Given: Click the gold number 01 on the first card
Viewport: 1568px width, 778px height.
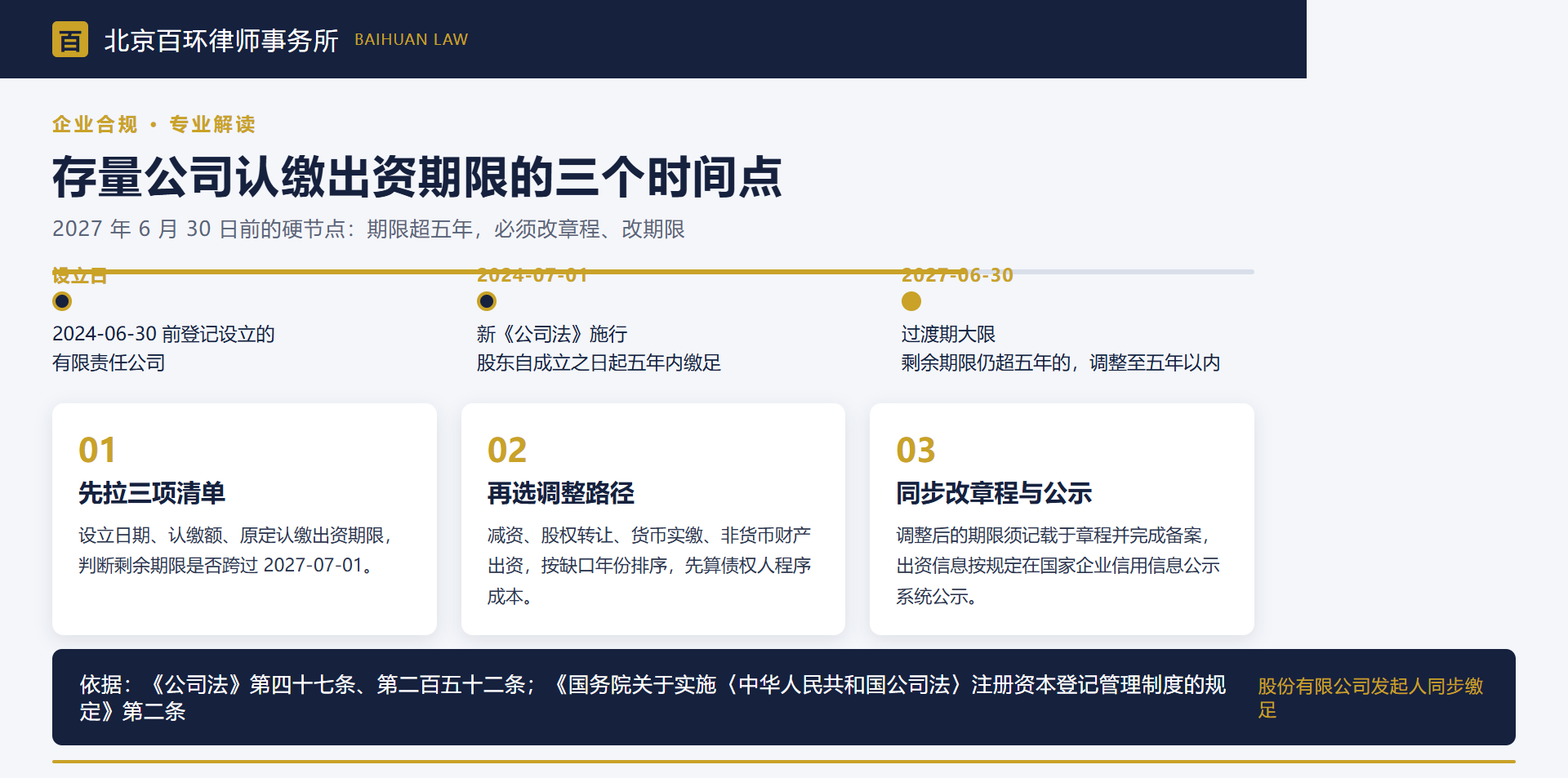Looking at the screenshot, I should 97,450.
